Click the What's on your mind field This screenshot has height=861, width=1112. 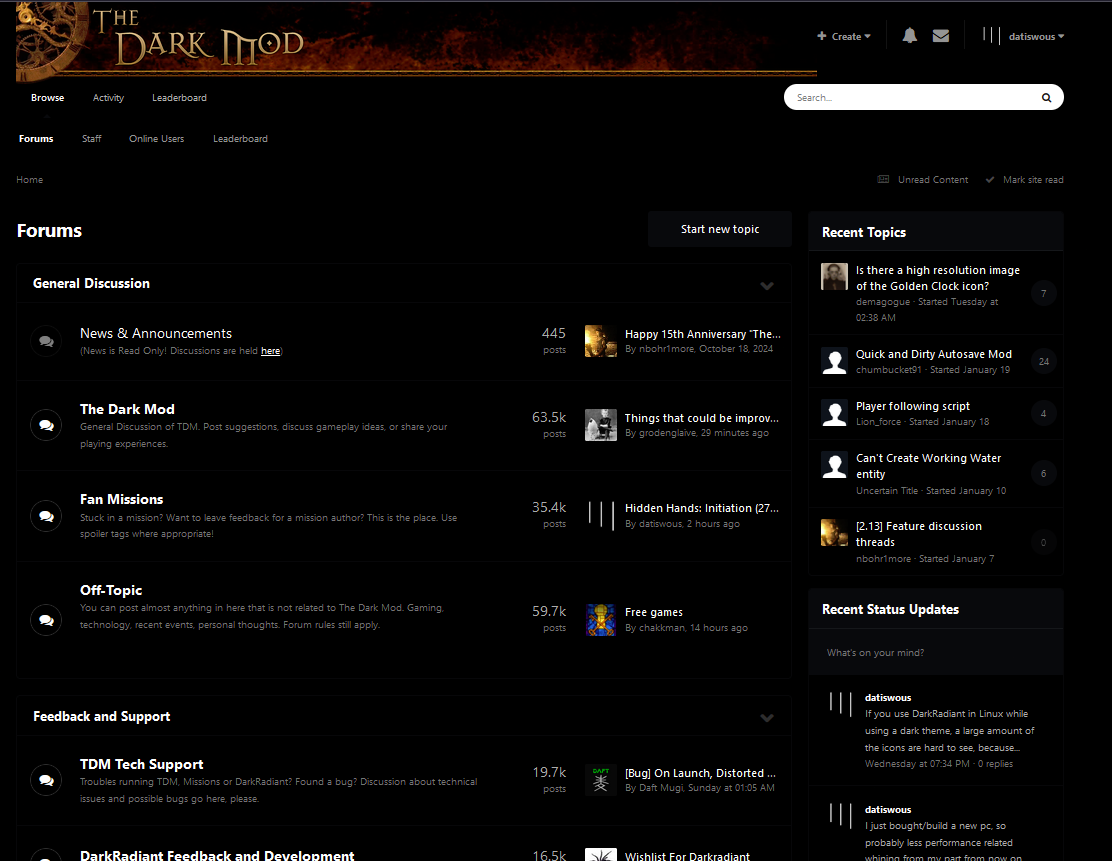pyautogui.click(x=936, y=652)
